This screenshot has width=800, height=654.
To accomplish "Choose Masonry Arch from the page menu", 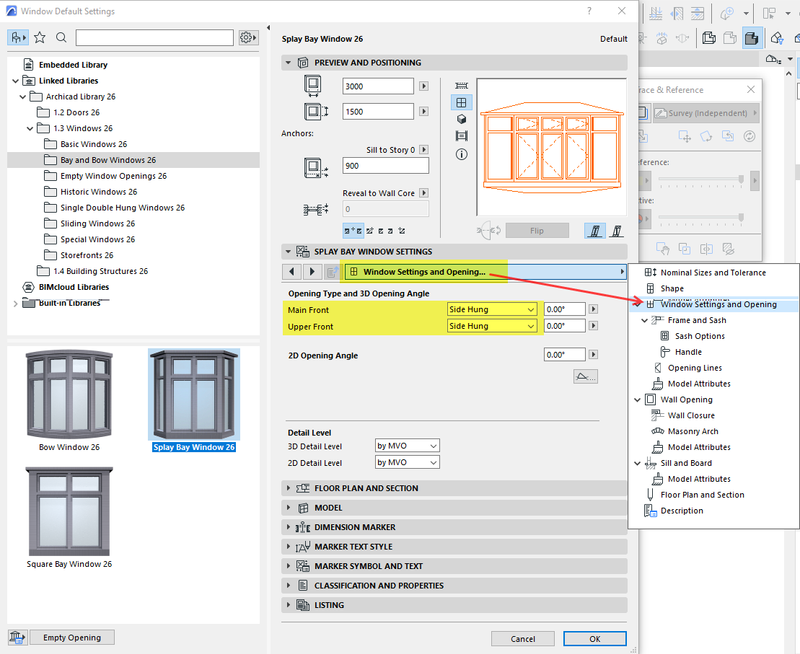I will [x=692, y=431].
